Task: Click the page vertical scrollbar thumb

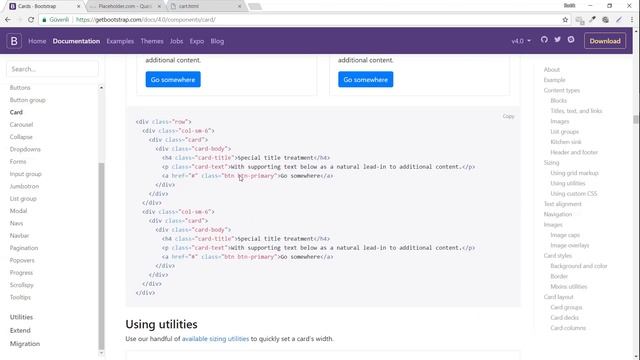Action: click(636, 119)
